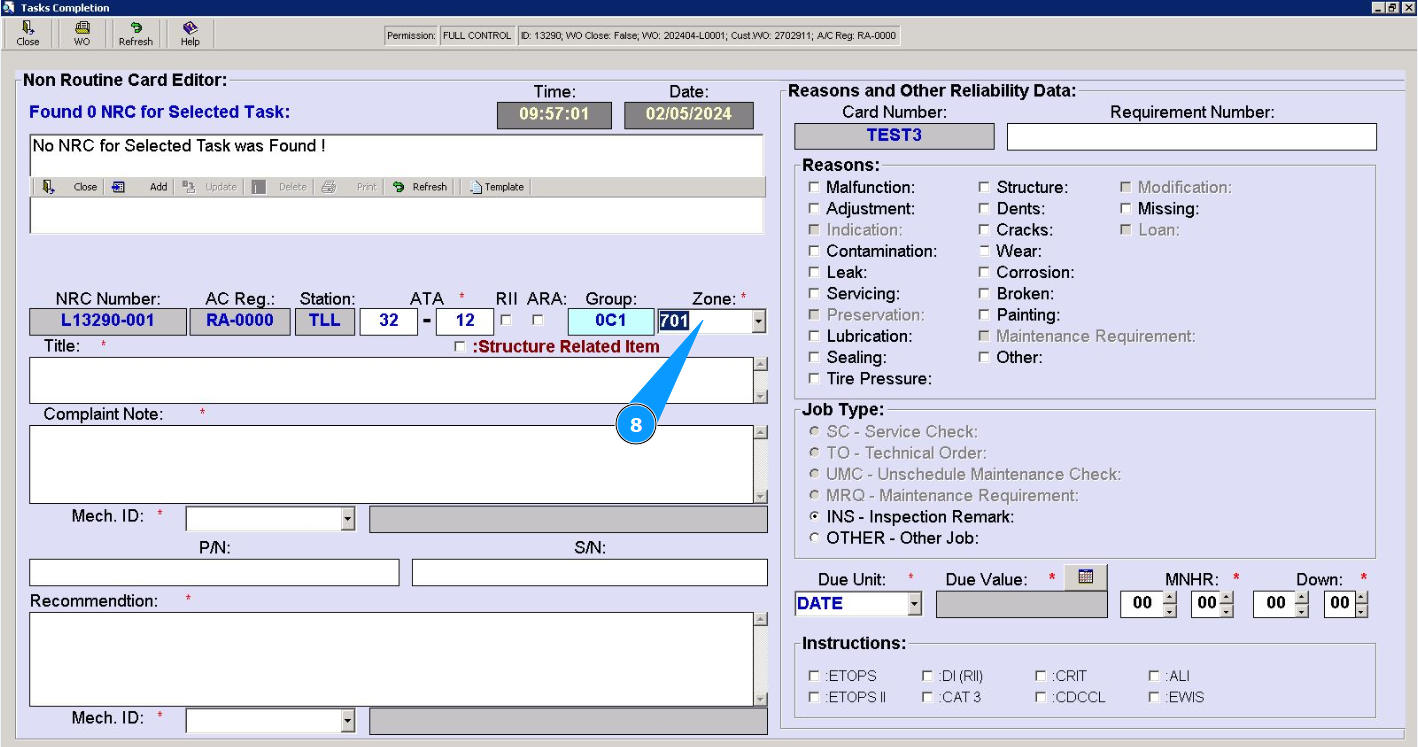Check the Missing reason
The width and height of the screenshot is (1418, 747).
tap(1126, 209)
